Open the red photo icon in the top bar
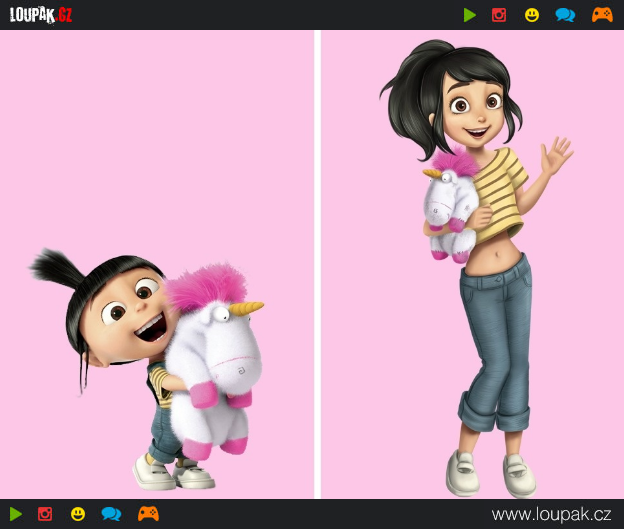Screen dimensions: 624x529 499,15
